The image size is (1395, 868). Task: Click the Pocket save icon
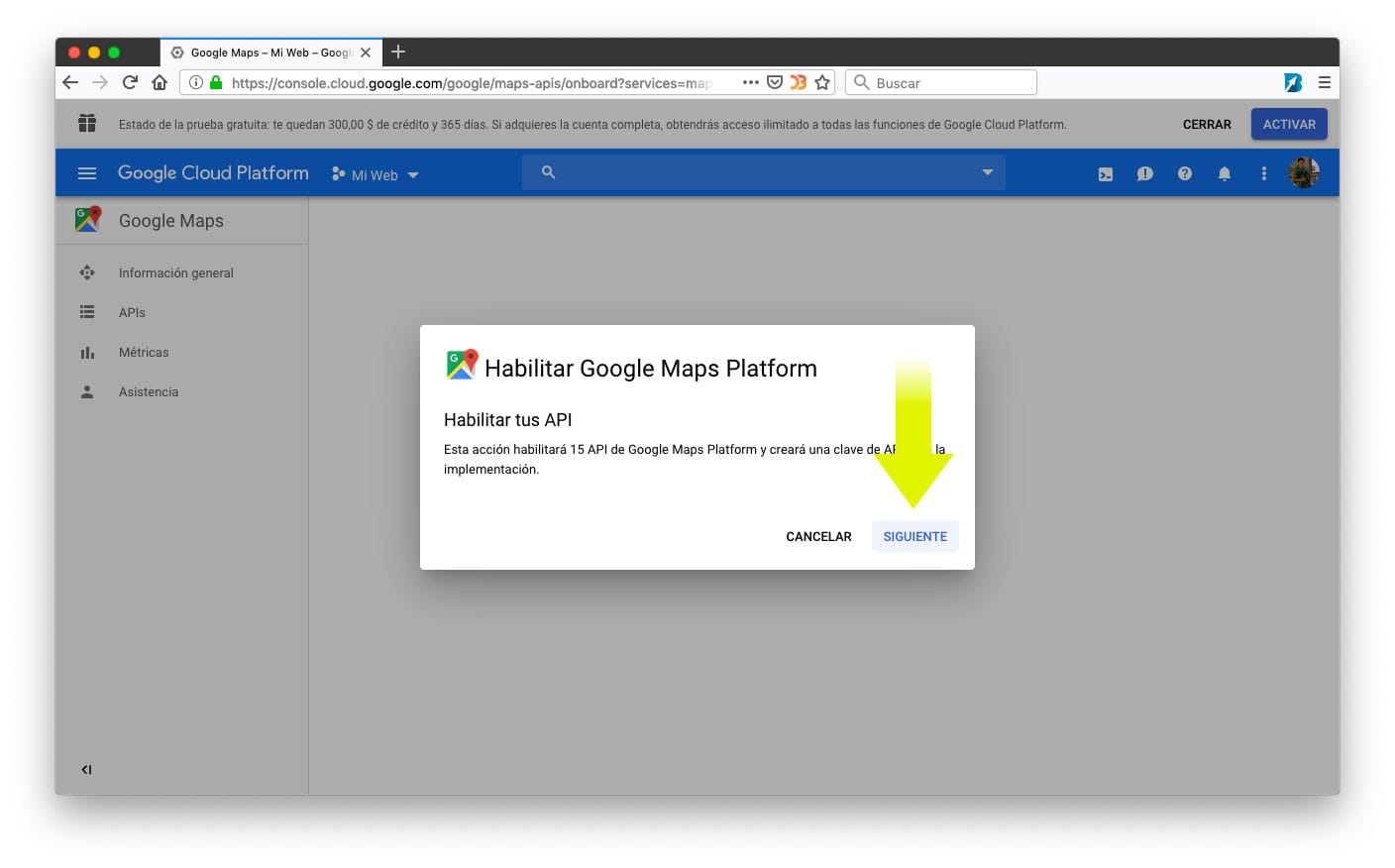pyautogui.click(x=775, y=82)
